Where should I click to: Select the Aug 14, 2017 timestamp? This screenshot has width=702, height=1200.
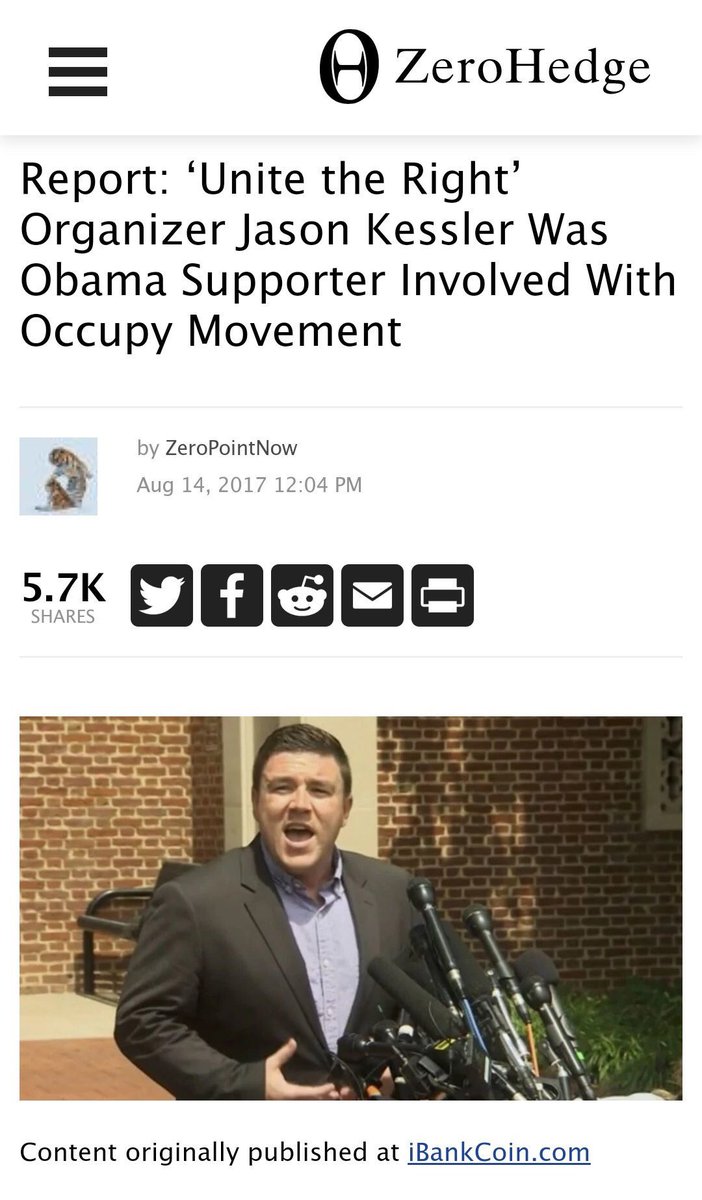[249, 485]
